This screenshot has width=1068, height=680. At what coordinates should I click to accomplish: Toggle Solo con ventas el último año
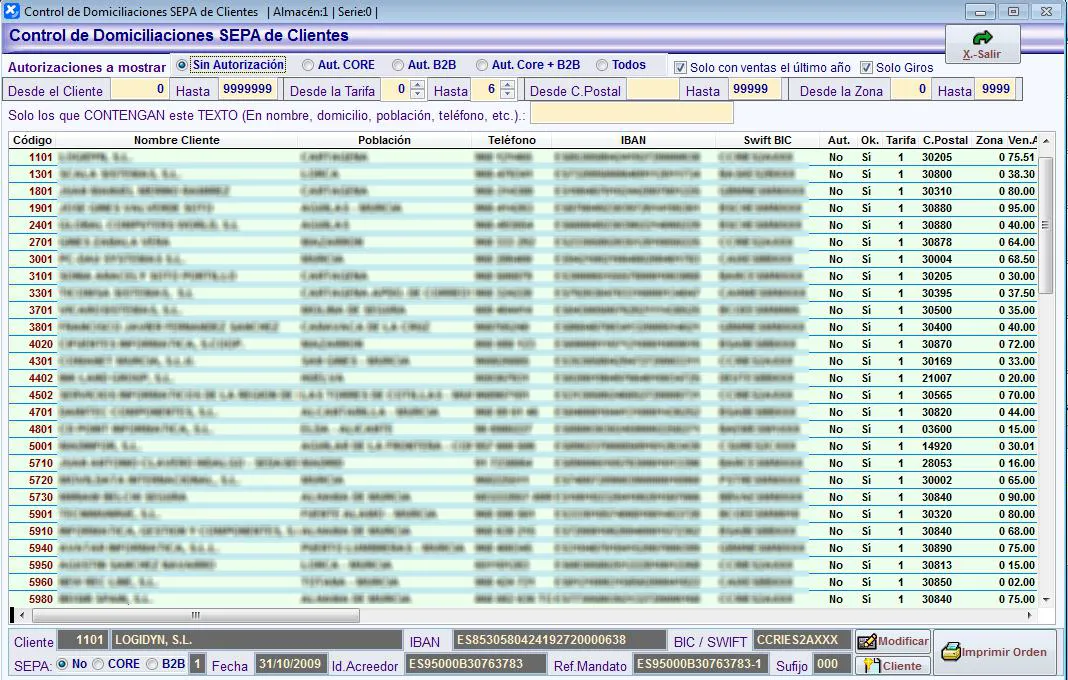pos(681,68)
